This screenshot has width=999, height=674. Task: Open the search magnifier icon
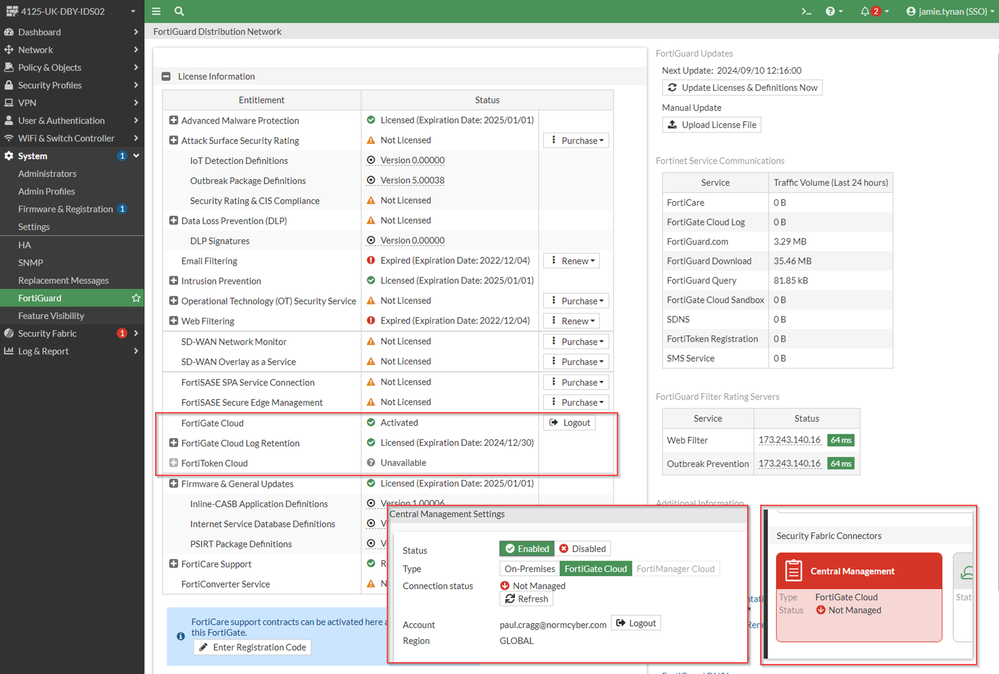[x=179, y=11]
